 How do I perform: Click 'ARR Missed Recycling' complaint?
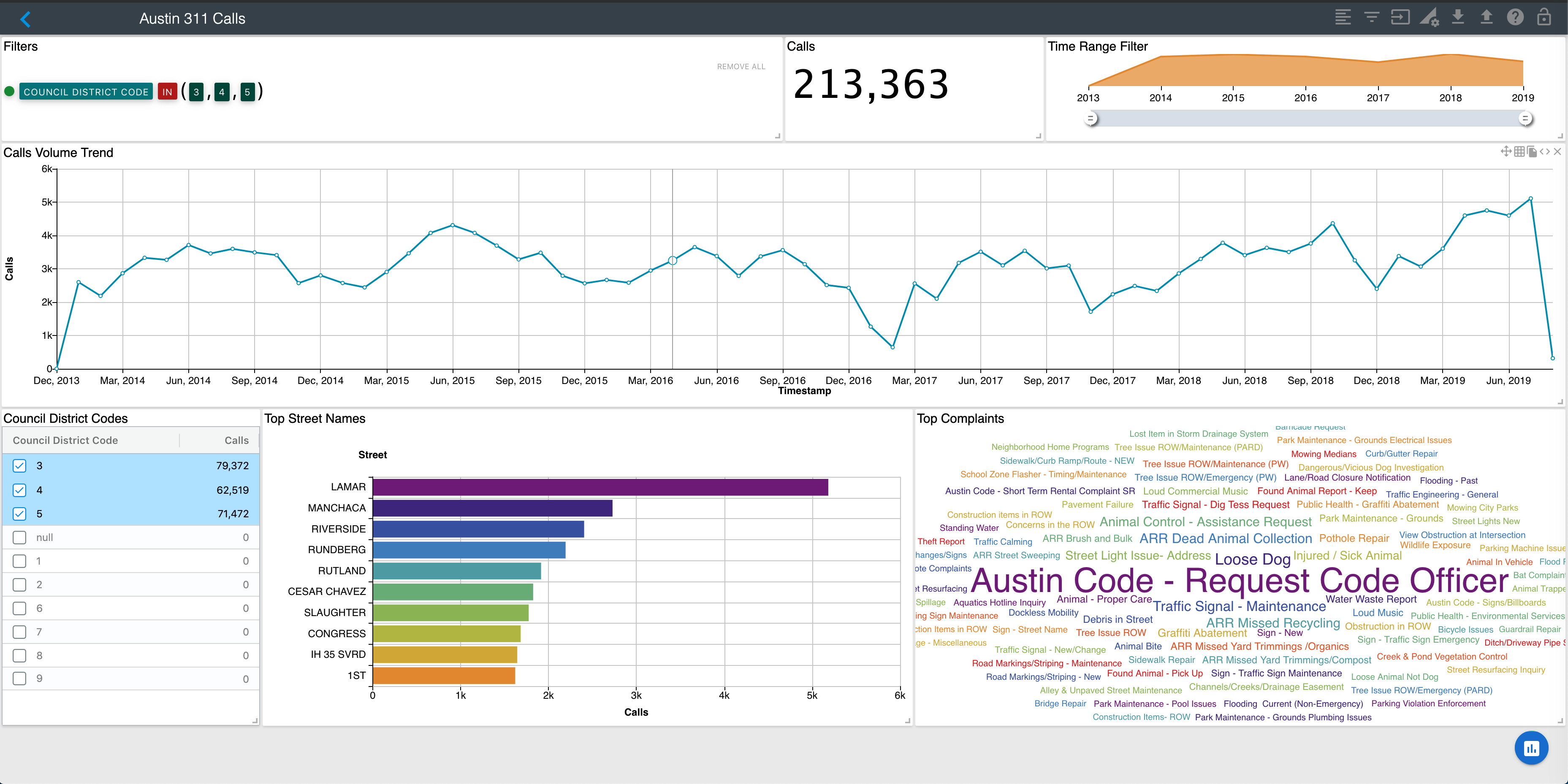tap(1273, 623)
